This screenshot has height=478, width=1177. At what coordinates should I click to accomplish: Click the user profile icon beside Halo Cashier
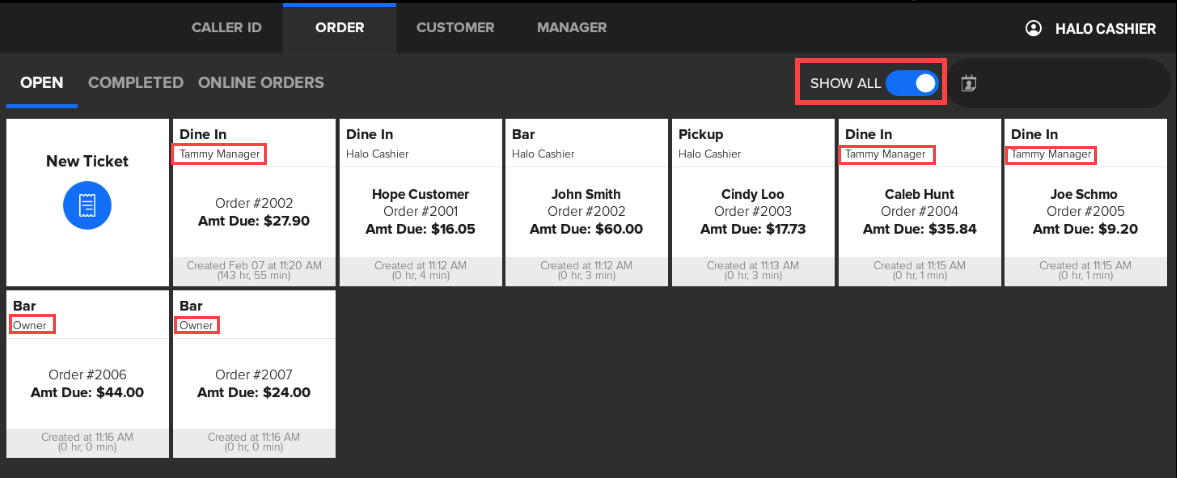tap(1033, 28)
